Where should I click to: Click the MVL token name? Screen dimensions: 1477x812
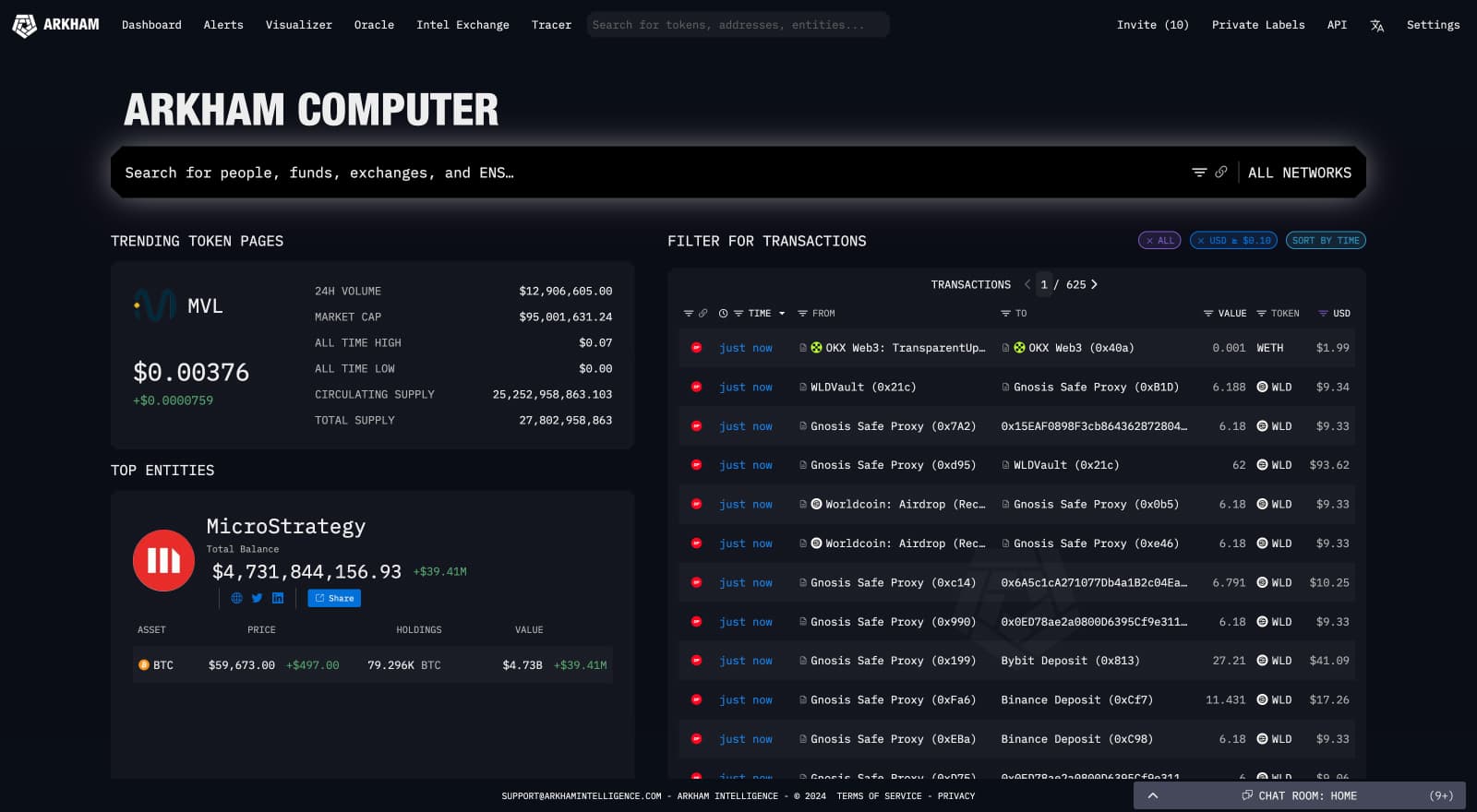click(205, 306)
